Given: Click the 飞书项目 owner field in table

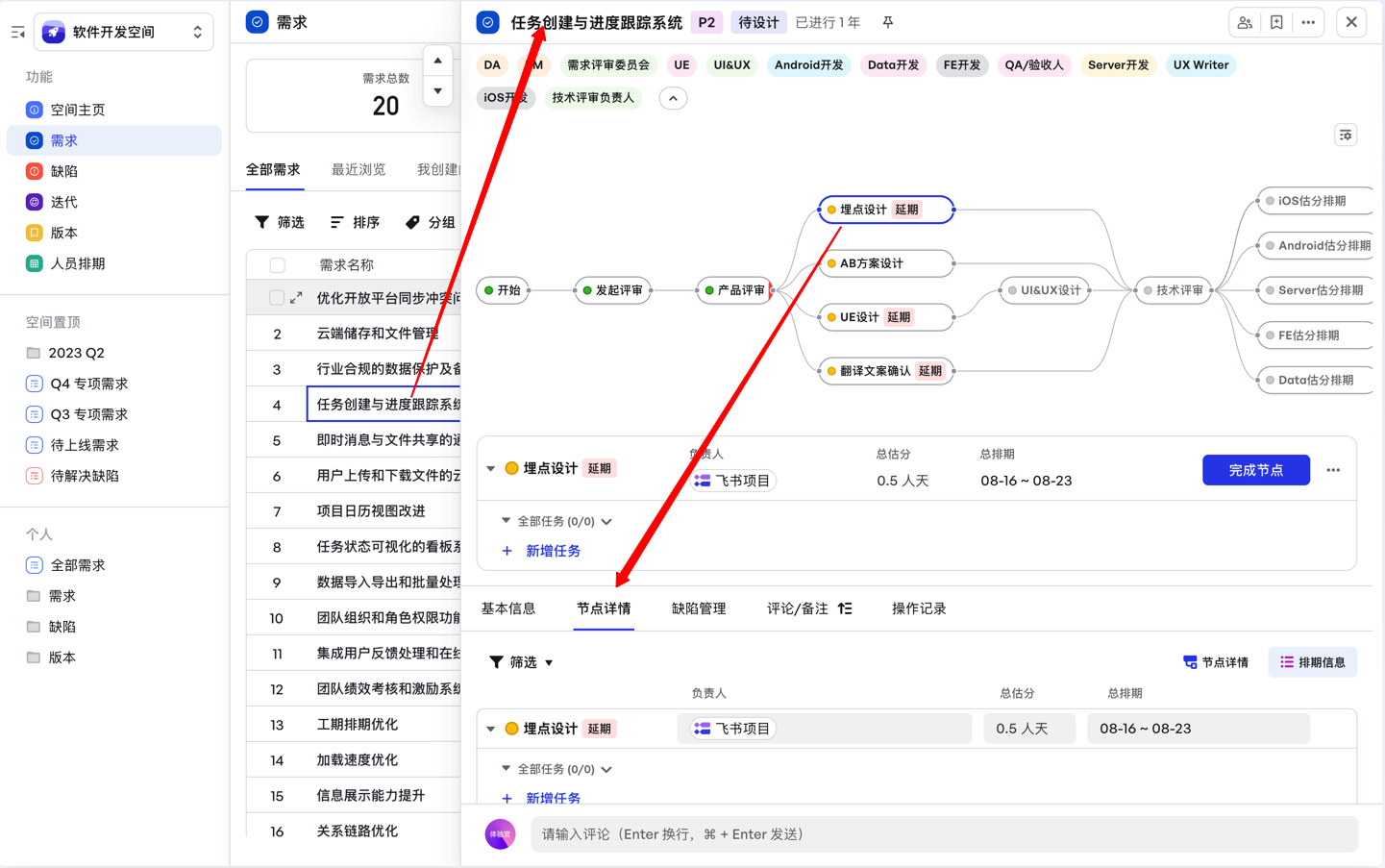Looking at the screenshot, I should pos(825,729).
